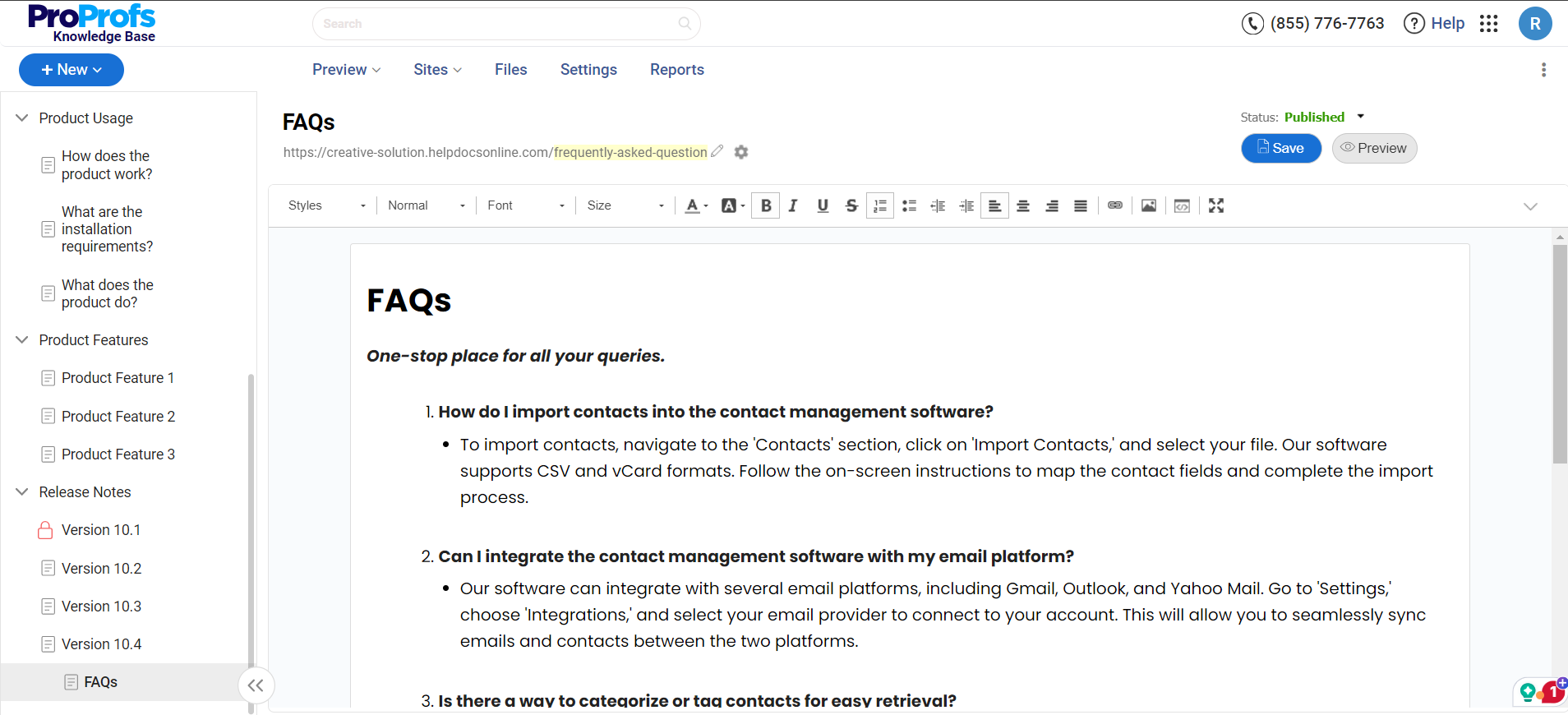Open the apps grid menu
Viewport: 1568px width, 715px height.
(1488, 24)
